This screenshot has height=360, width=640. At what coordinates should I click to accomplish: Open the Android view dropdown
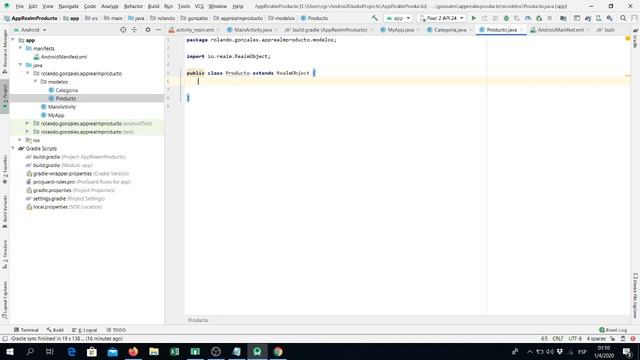point(30,30)
